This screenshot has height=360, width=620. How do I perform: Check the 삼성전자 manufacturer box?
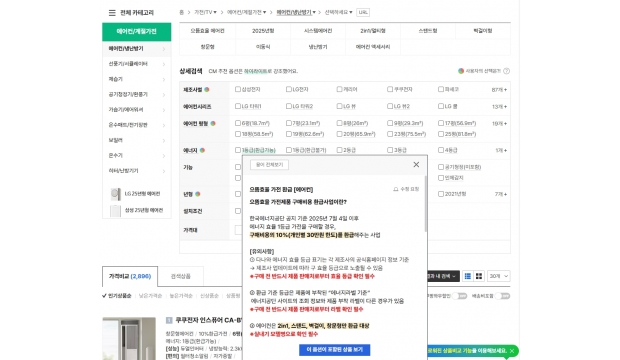tap(238, 89)
